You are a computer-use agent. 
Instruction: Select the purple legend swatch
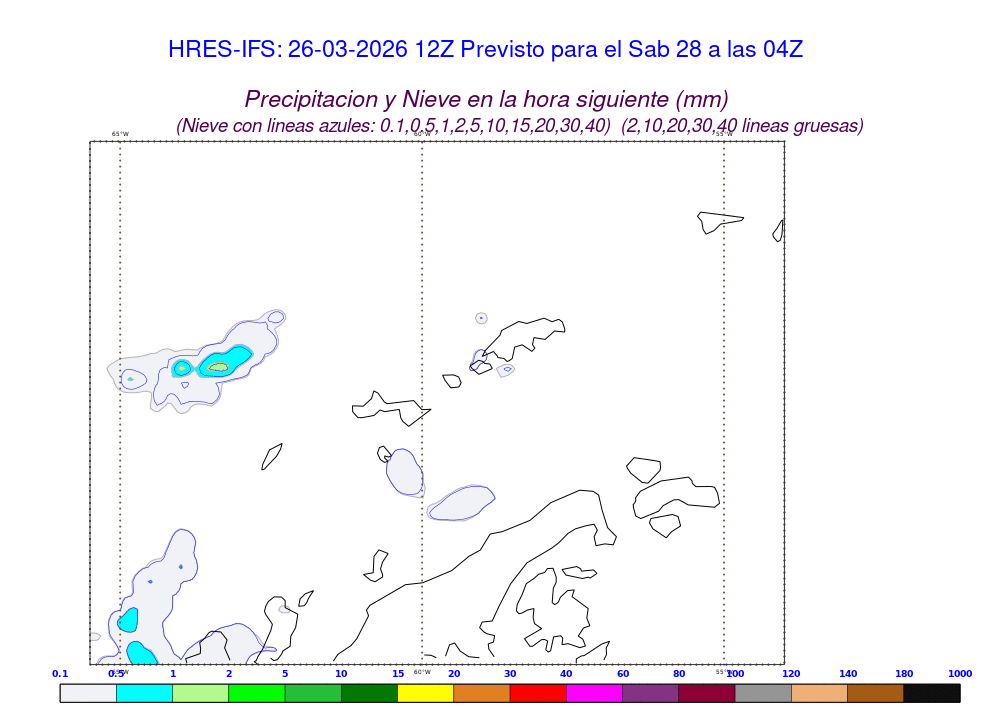[x=650, y=692]
